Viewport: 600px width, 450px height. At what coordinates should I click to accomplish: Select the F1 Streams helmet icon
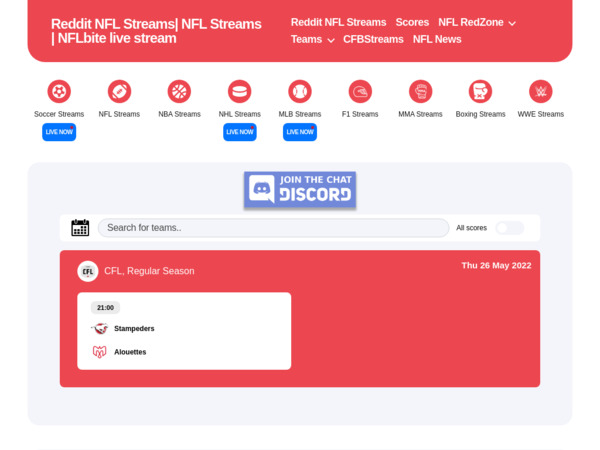pyautogui.click(x=360, y=91)
